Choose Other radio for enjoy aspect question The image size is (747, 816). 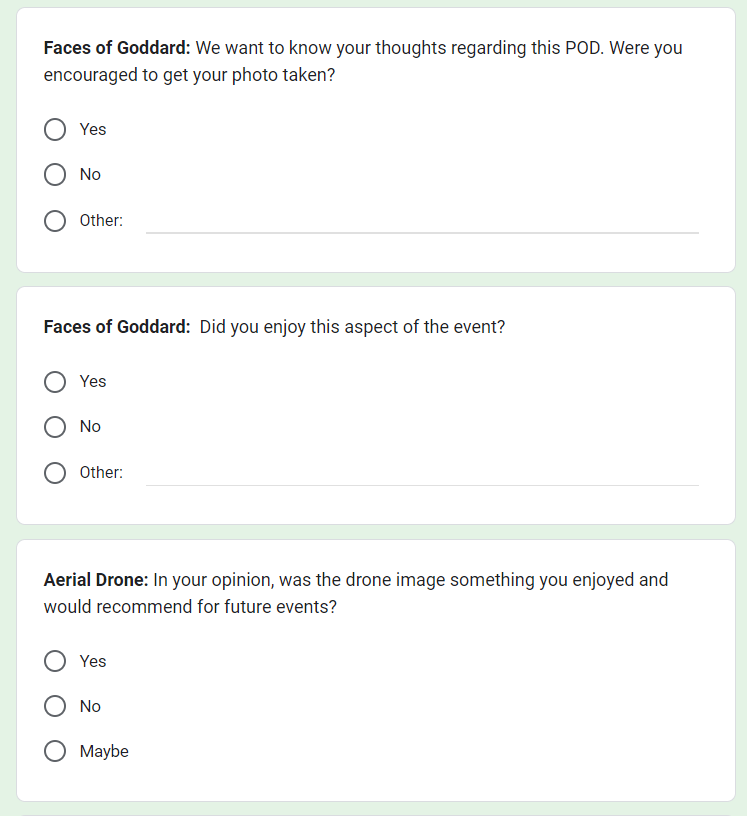[x=55, y=473]
